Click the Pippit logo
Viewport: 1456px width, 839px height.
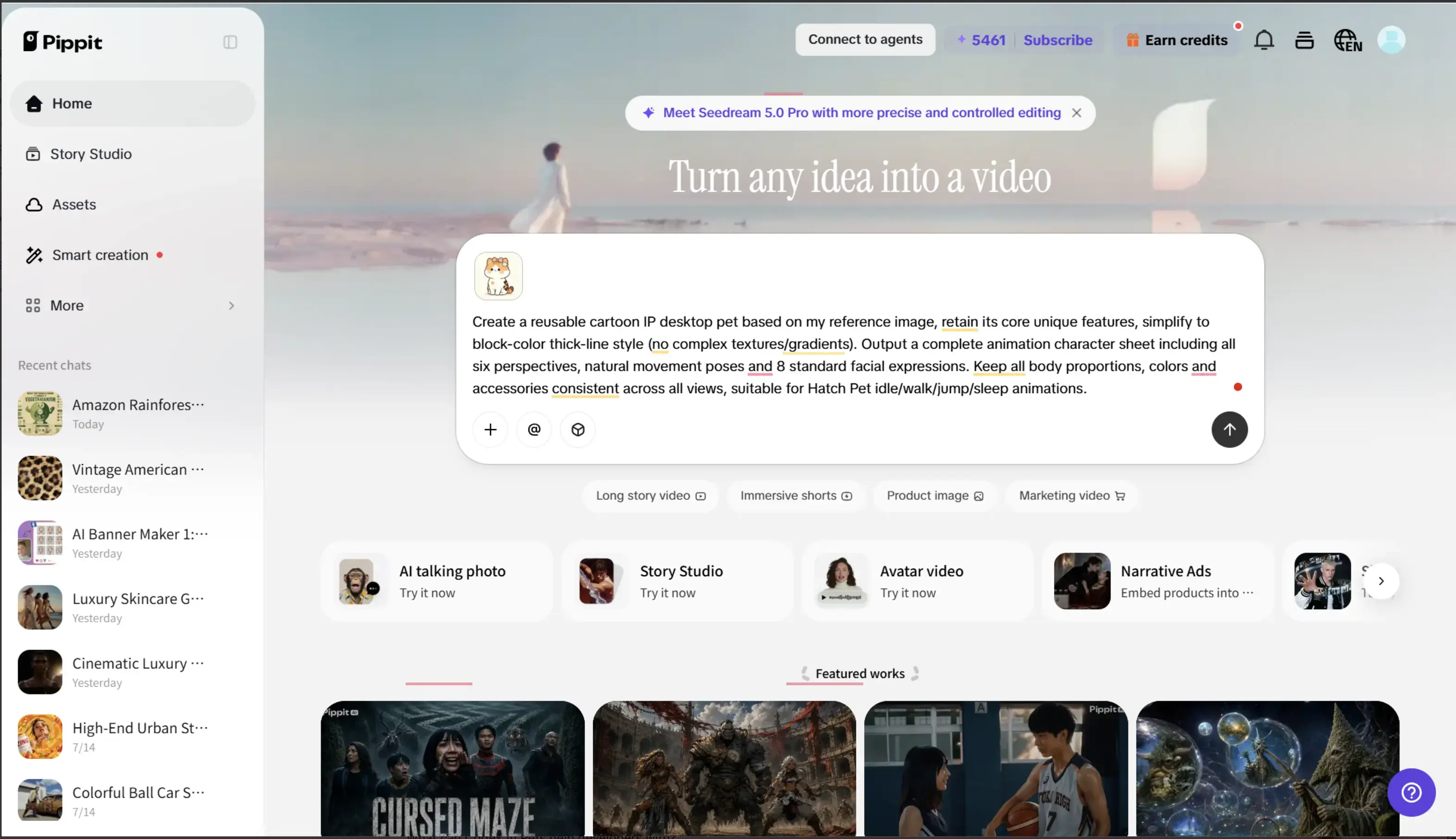(x=63, y=42)
